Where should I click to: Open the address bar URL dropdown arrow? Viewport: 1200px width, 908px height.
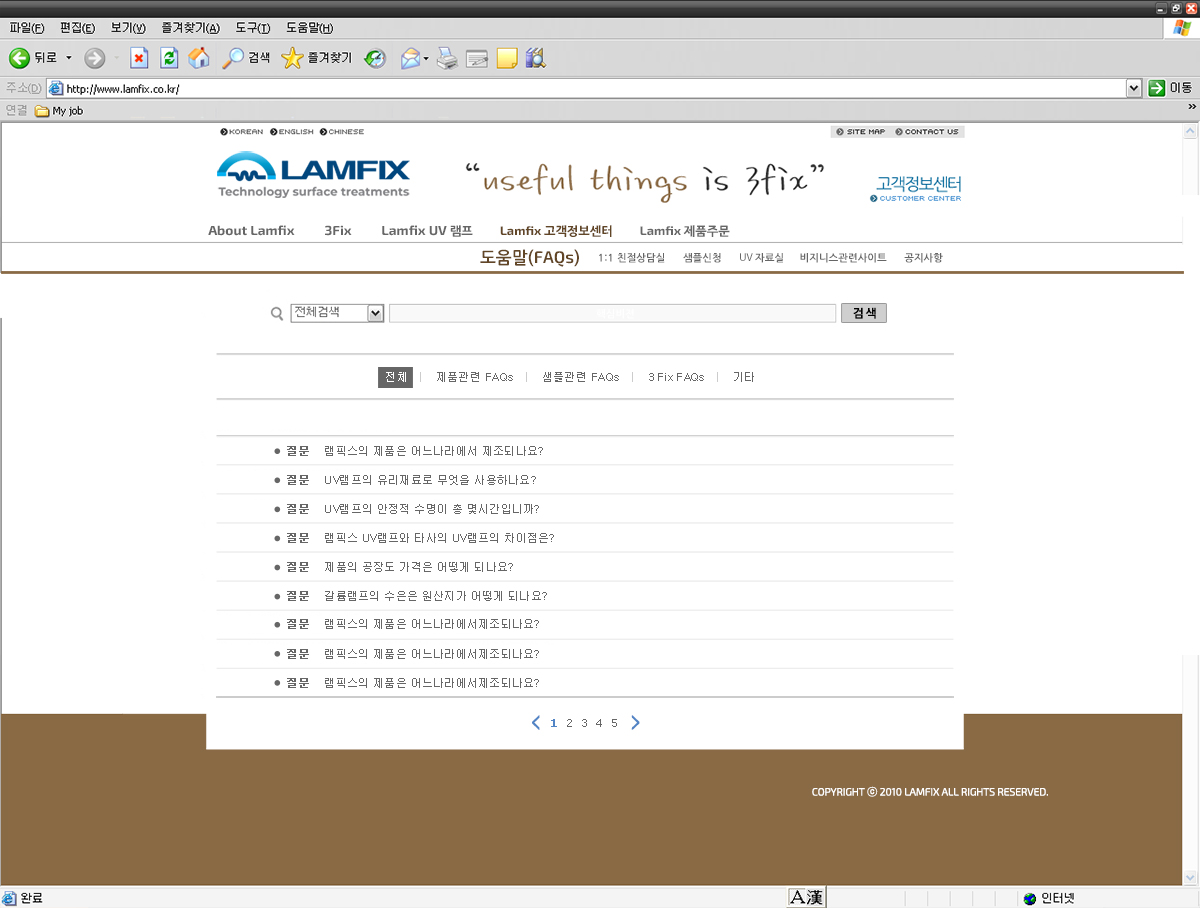(1133, 88)
